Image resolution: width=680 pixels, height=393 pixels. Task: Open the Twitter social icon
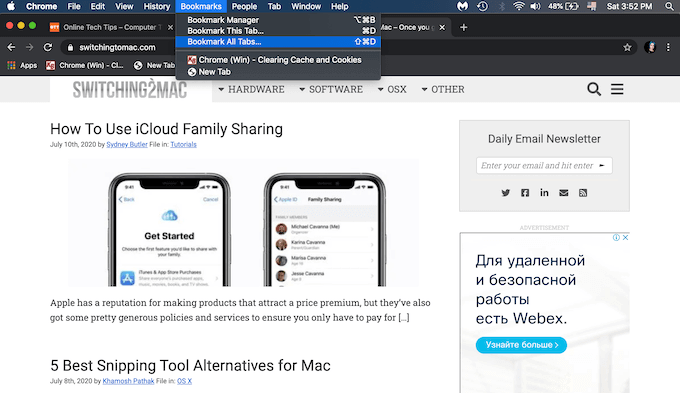tap(506, 193)
